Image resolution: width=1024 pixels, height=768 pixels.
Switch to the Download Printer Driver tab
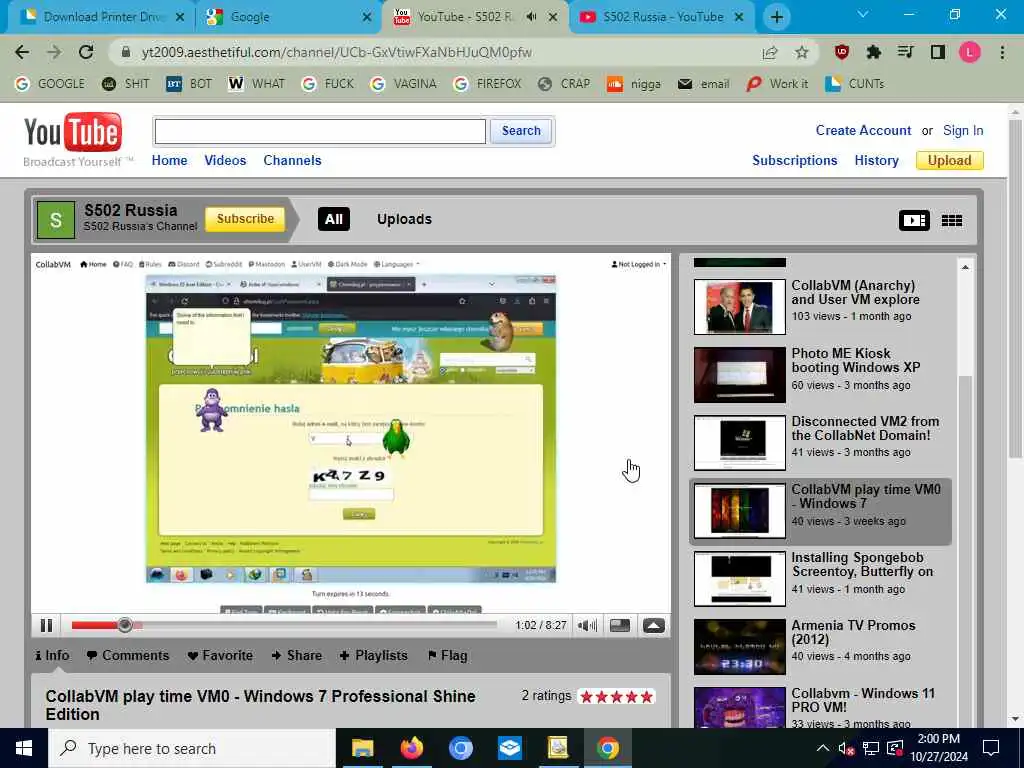pos(101,17)
